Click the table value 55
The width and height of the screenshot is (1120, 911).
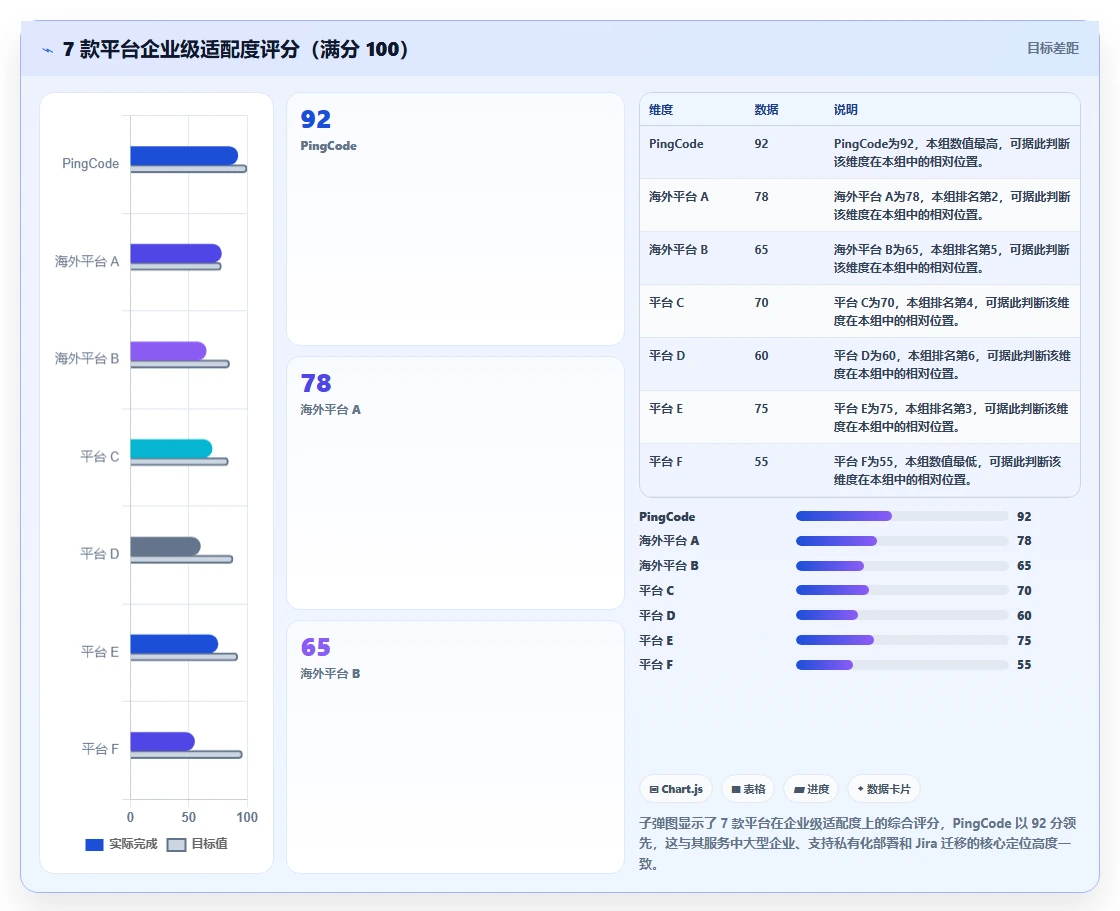[x=761, y=462]
